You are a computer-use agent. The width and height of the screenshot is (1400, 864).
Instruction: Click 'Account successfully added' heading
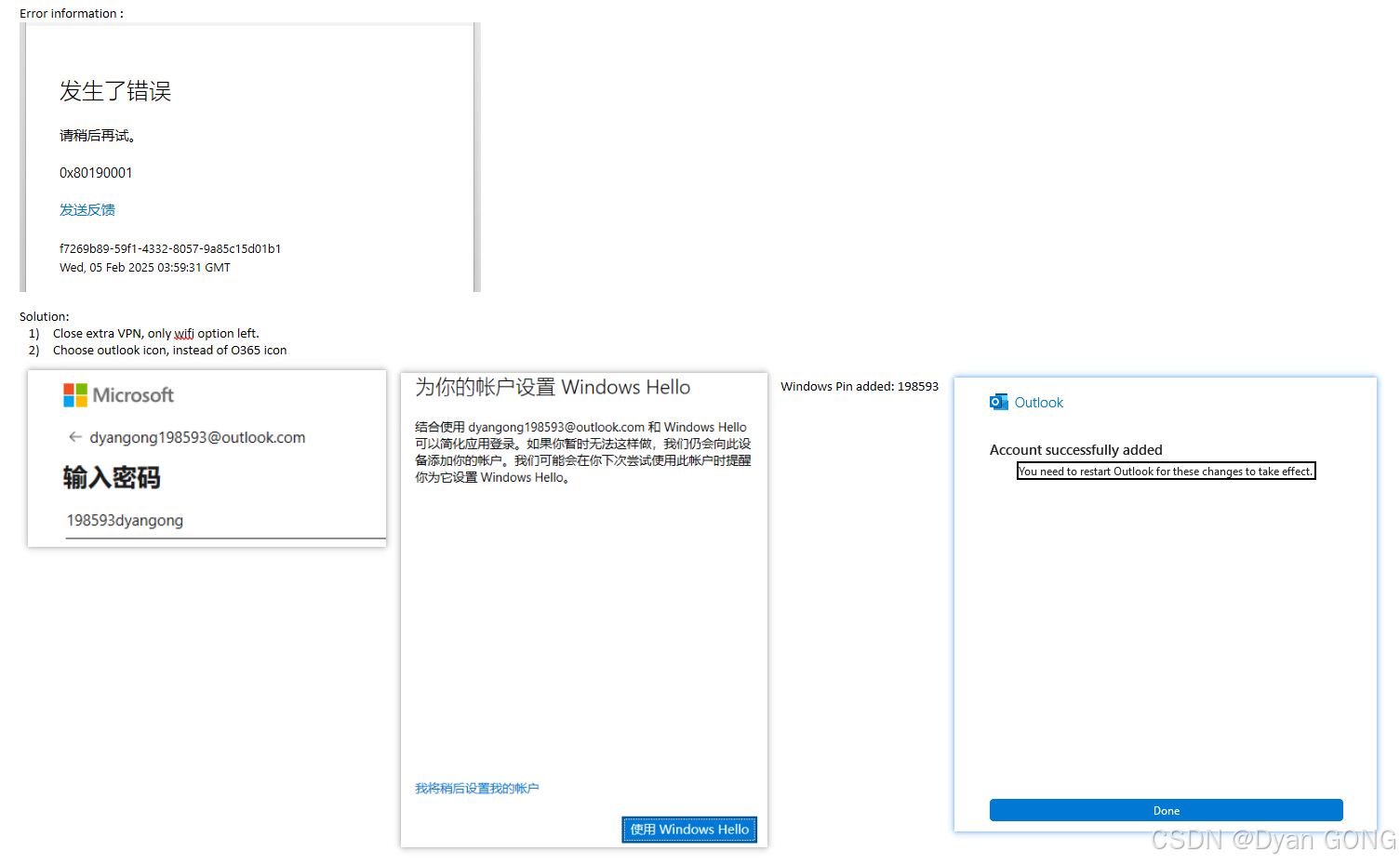1076,450
